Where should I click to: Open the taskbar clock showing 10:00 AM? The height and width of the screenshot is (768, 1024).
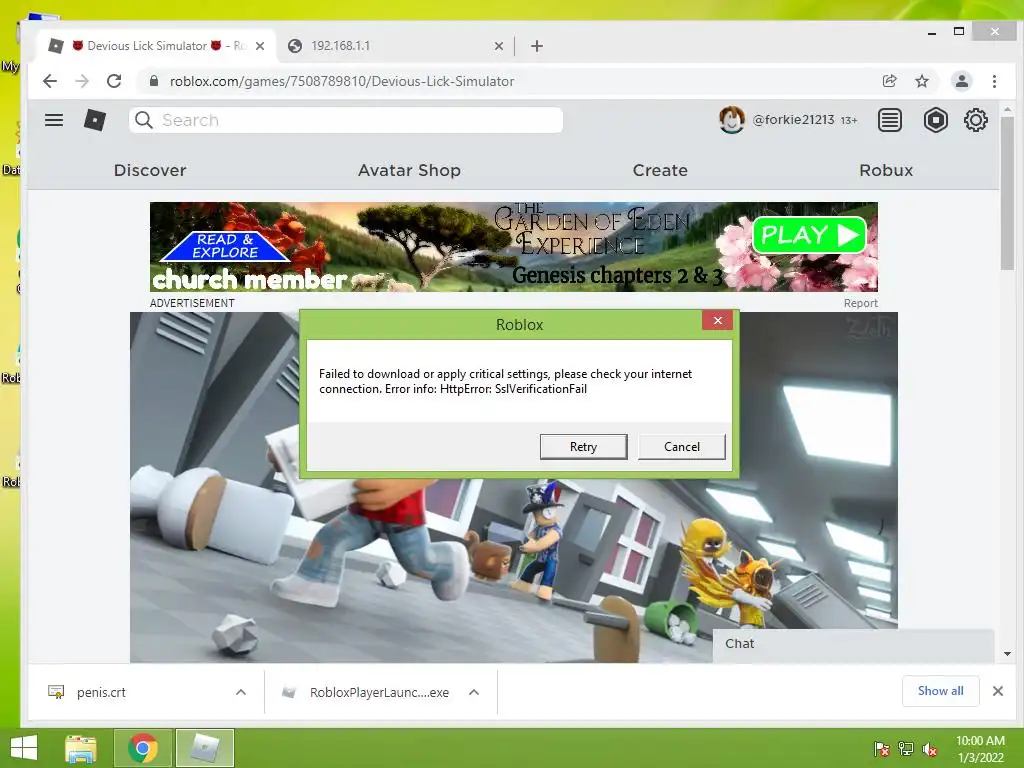pyautogui.click(x=980, y=749)
